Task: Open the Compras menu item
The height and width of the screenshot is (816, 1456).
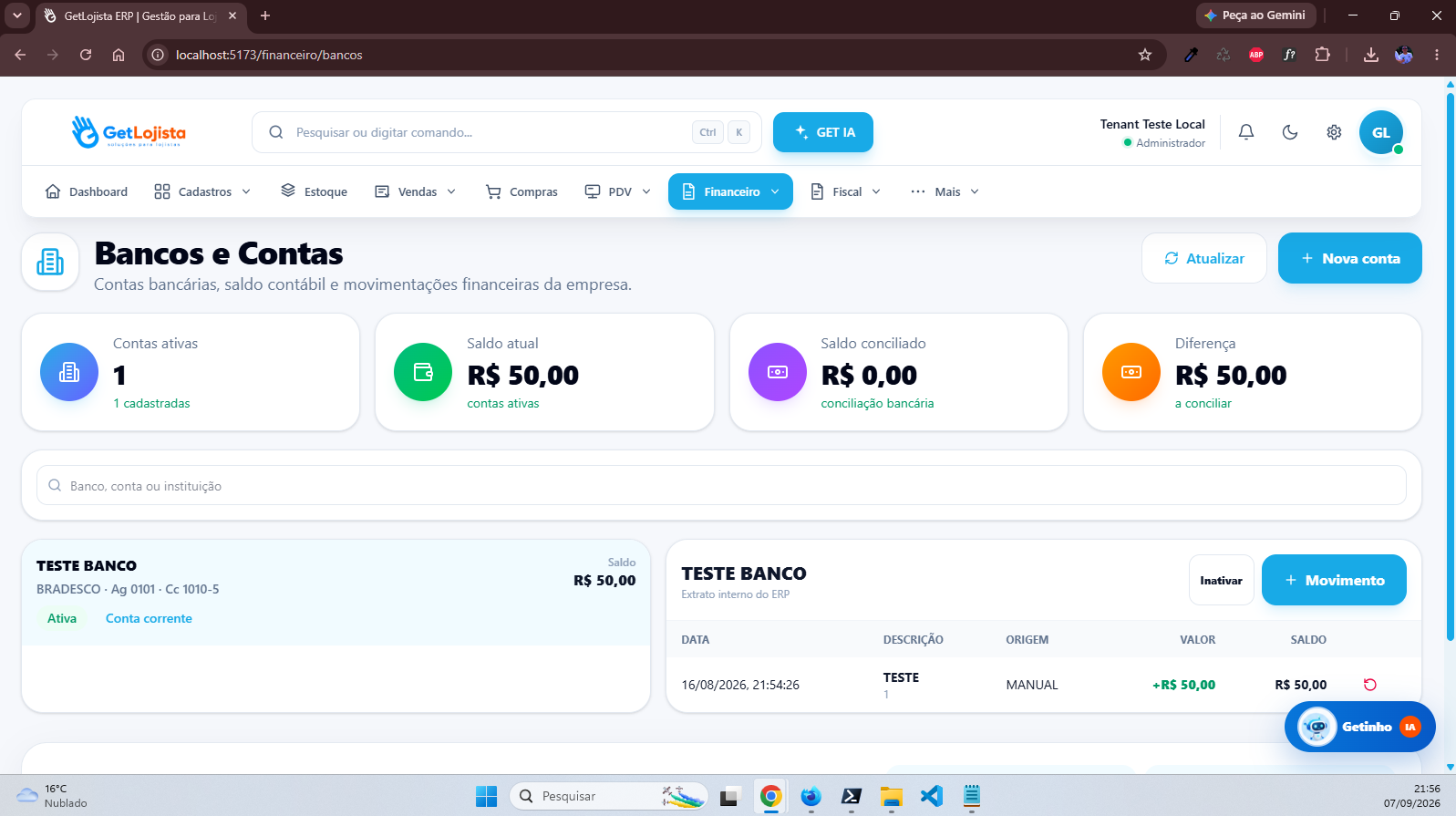Action: [522, 191]
